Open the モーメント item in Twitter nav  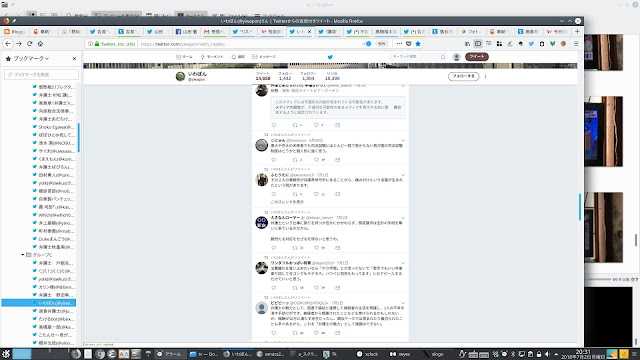tap(212, 57)
